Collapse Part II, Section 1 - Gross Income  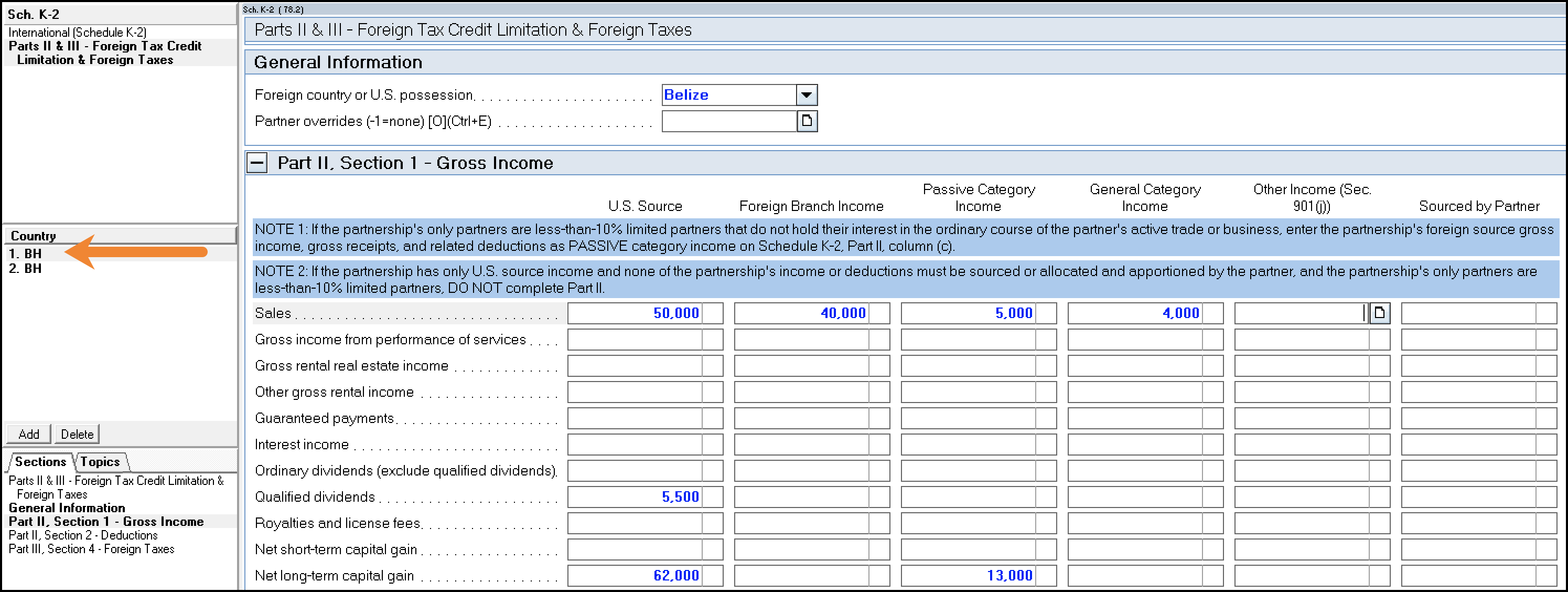click(257, 163)
